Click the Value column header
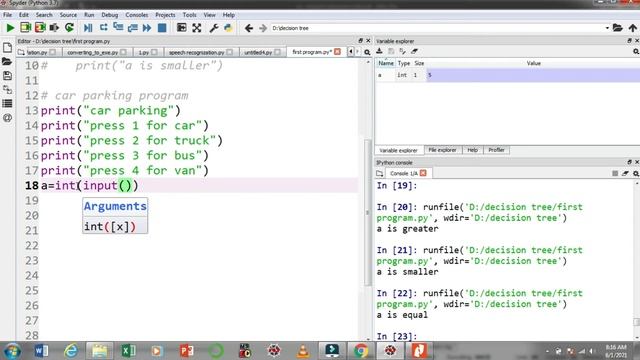640x360 pixels. 533,63
